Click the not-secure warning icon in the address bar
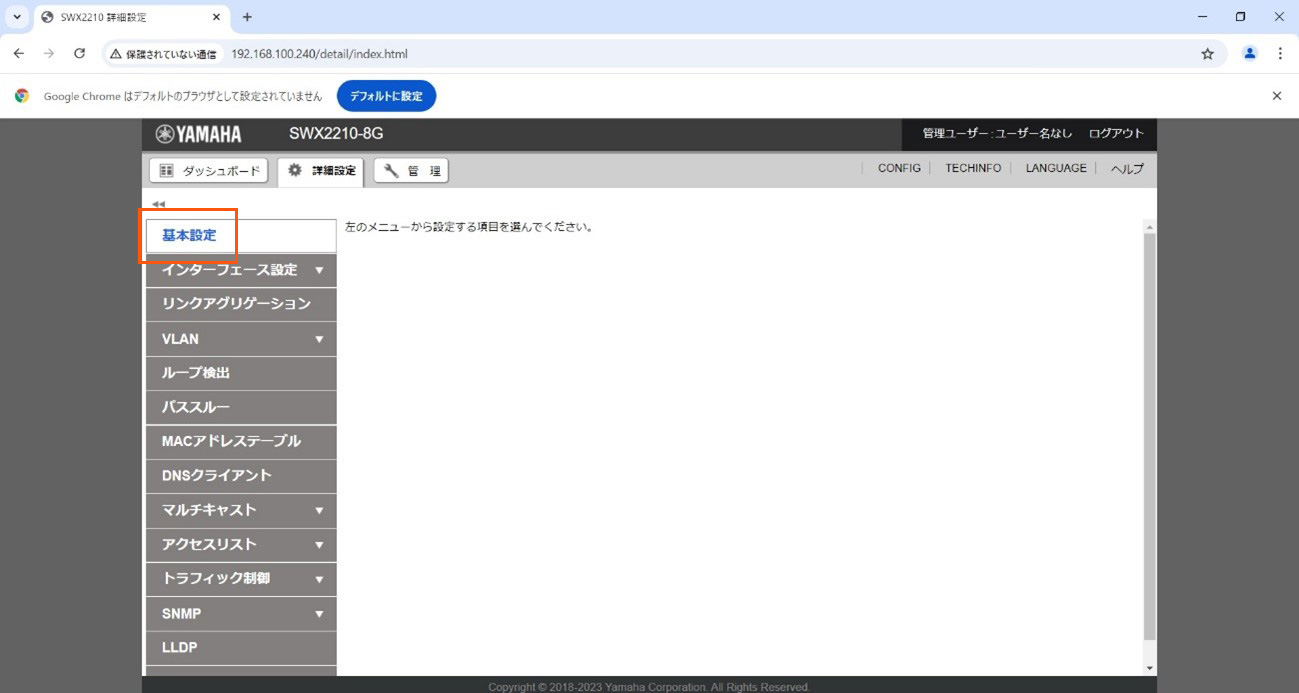Viewport: 1299px width, 693px height. pos(116,54)
